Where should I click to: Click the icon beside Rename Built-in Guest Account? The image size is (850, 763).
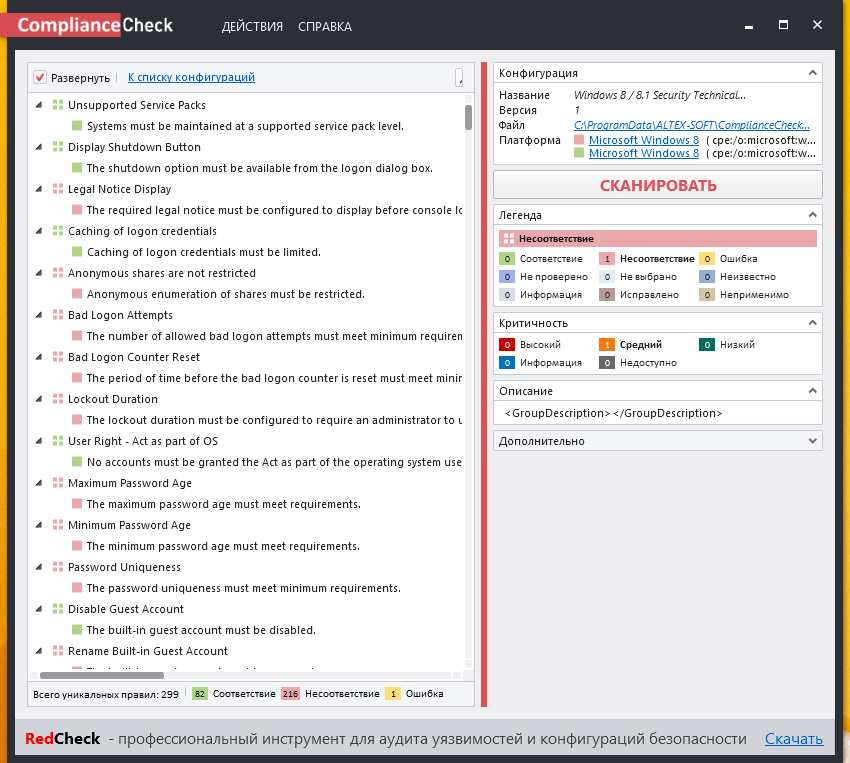tap(58, 651)
